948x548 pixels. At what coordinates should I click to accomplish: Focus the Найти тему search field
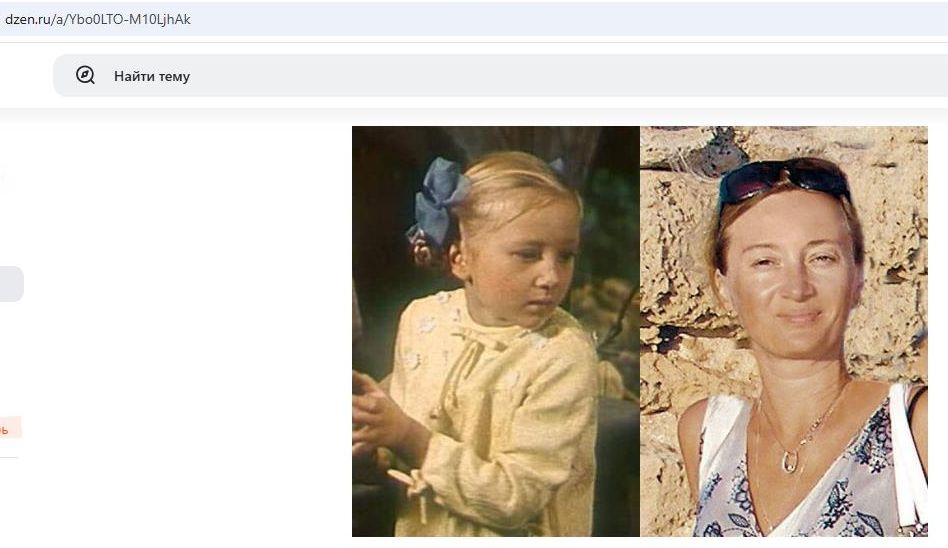tap(501, 76)
